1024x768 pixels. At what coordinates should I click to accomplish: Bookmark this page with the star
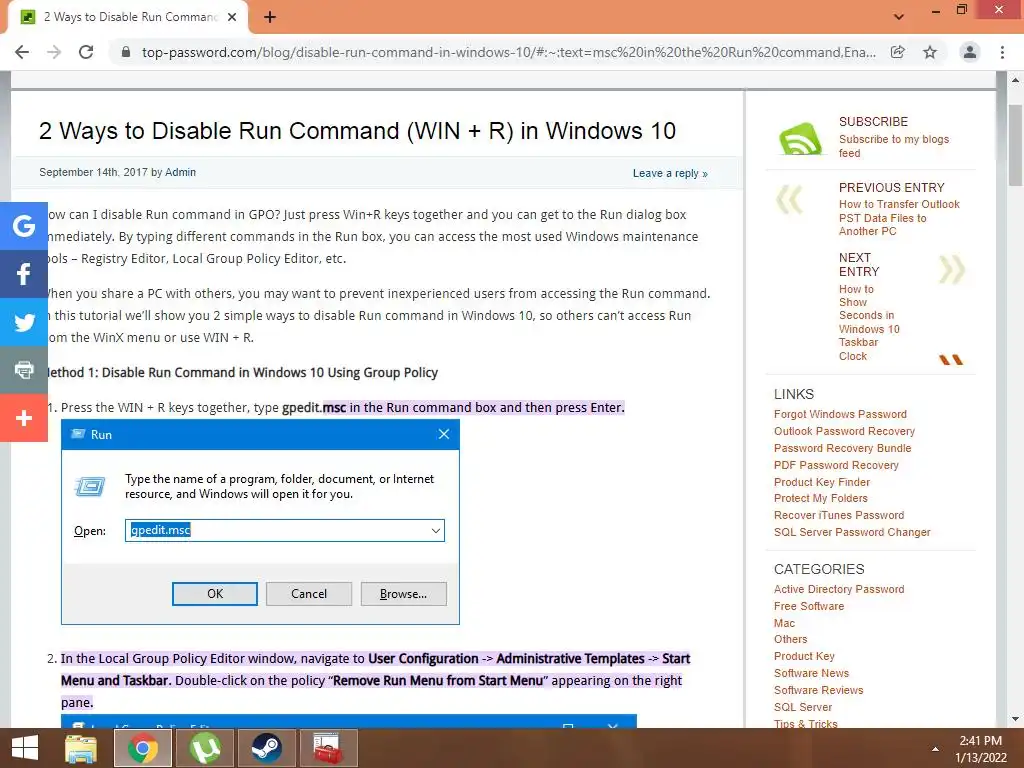point(930,52)
